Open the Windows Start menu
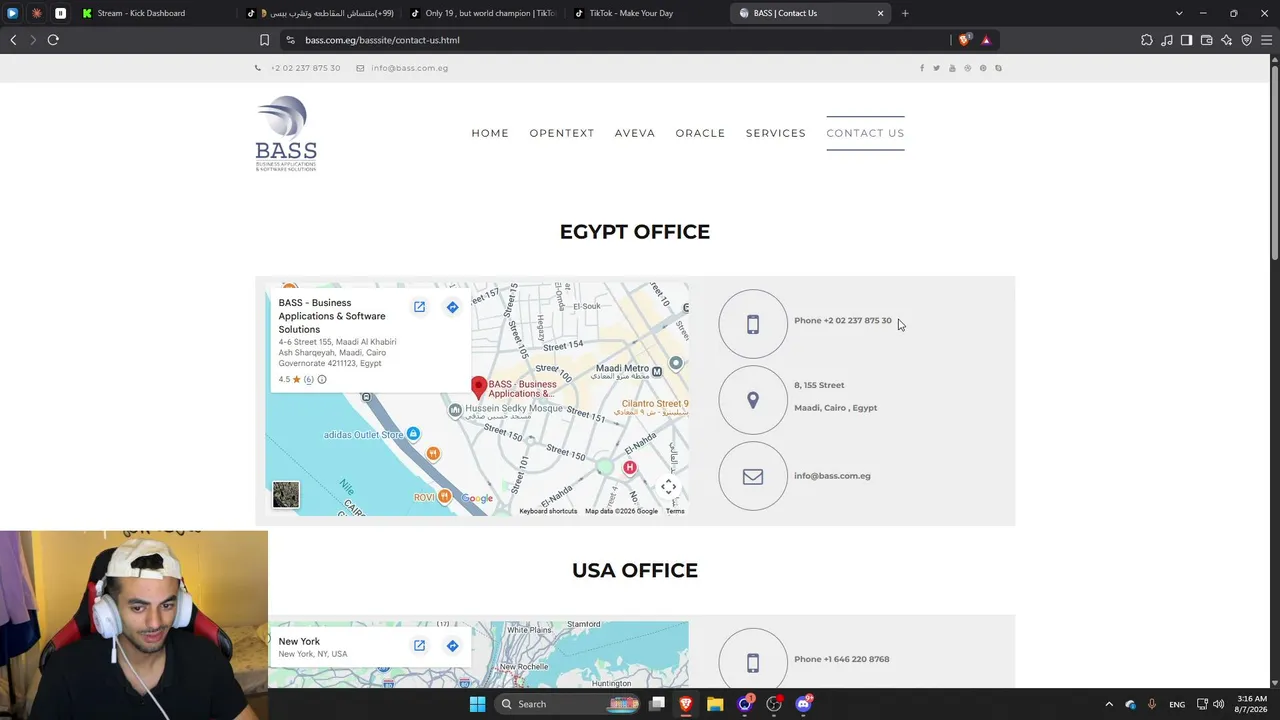 click(477, 704)
